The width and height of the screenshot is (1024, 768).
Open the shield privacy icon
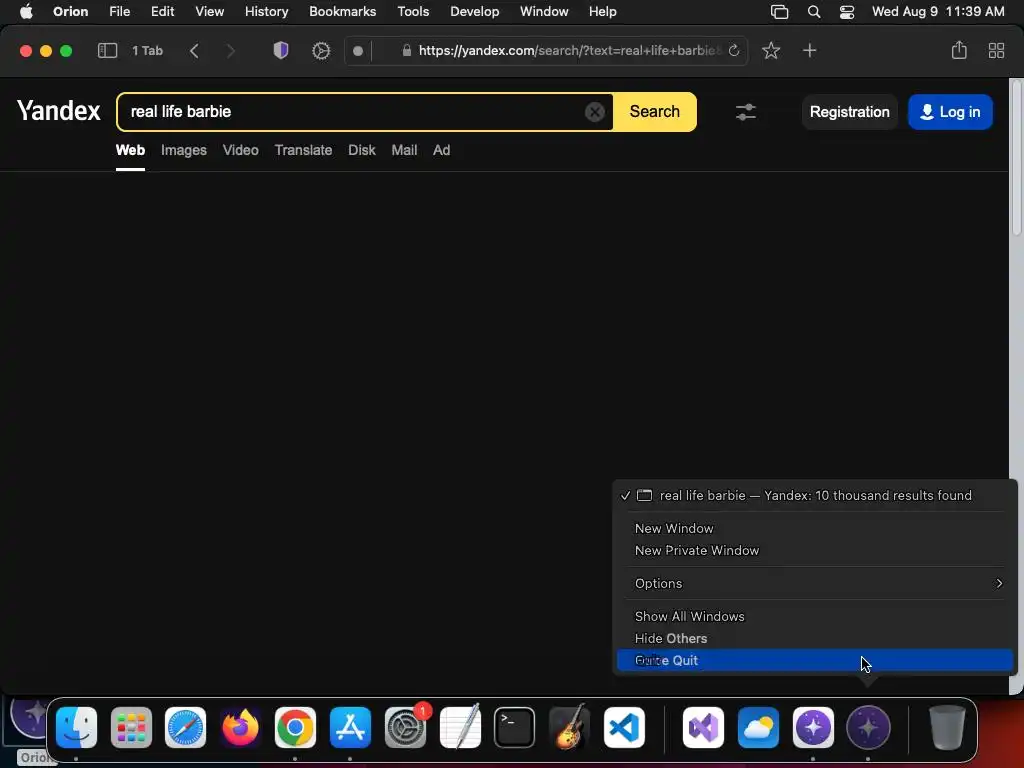(x=281, y=50)
